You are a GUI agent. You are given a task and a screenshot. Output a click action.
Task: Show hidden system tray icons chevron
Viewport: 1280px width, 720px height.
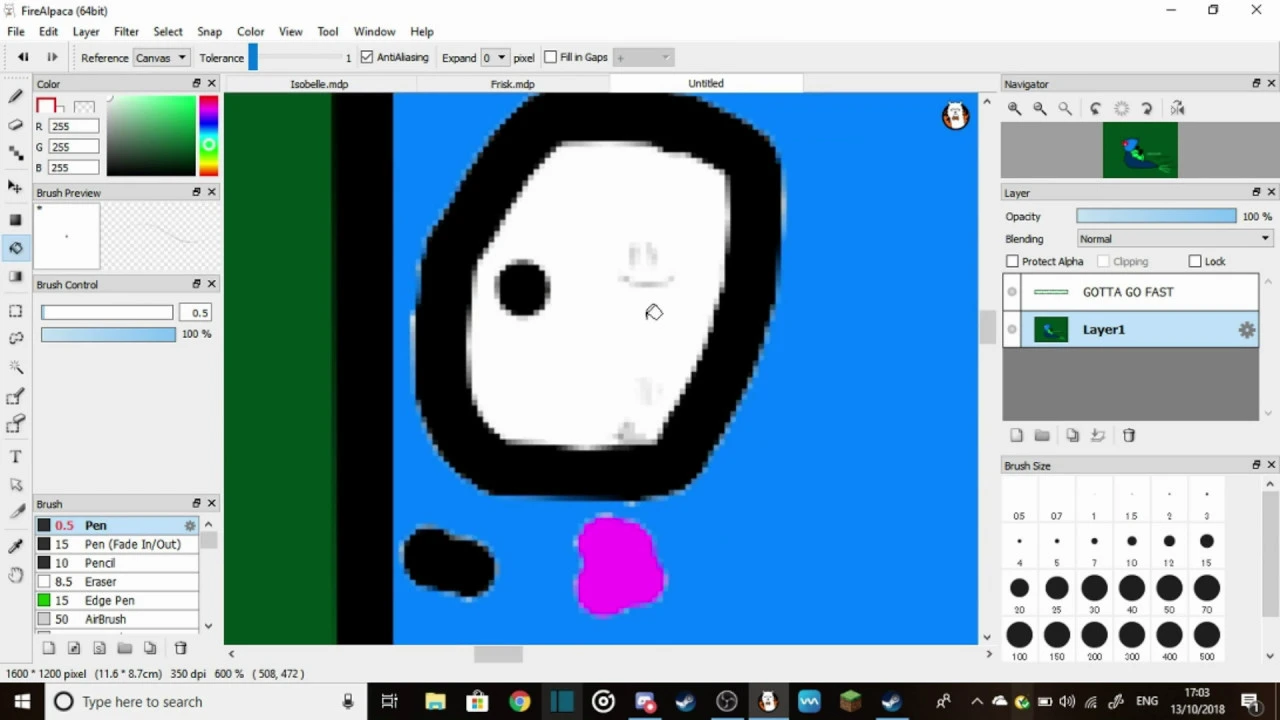pos(977,702)
